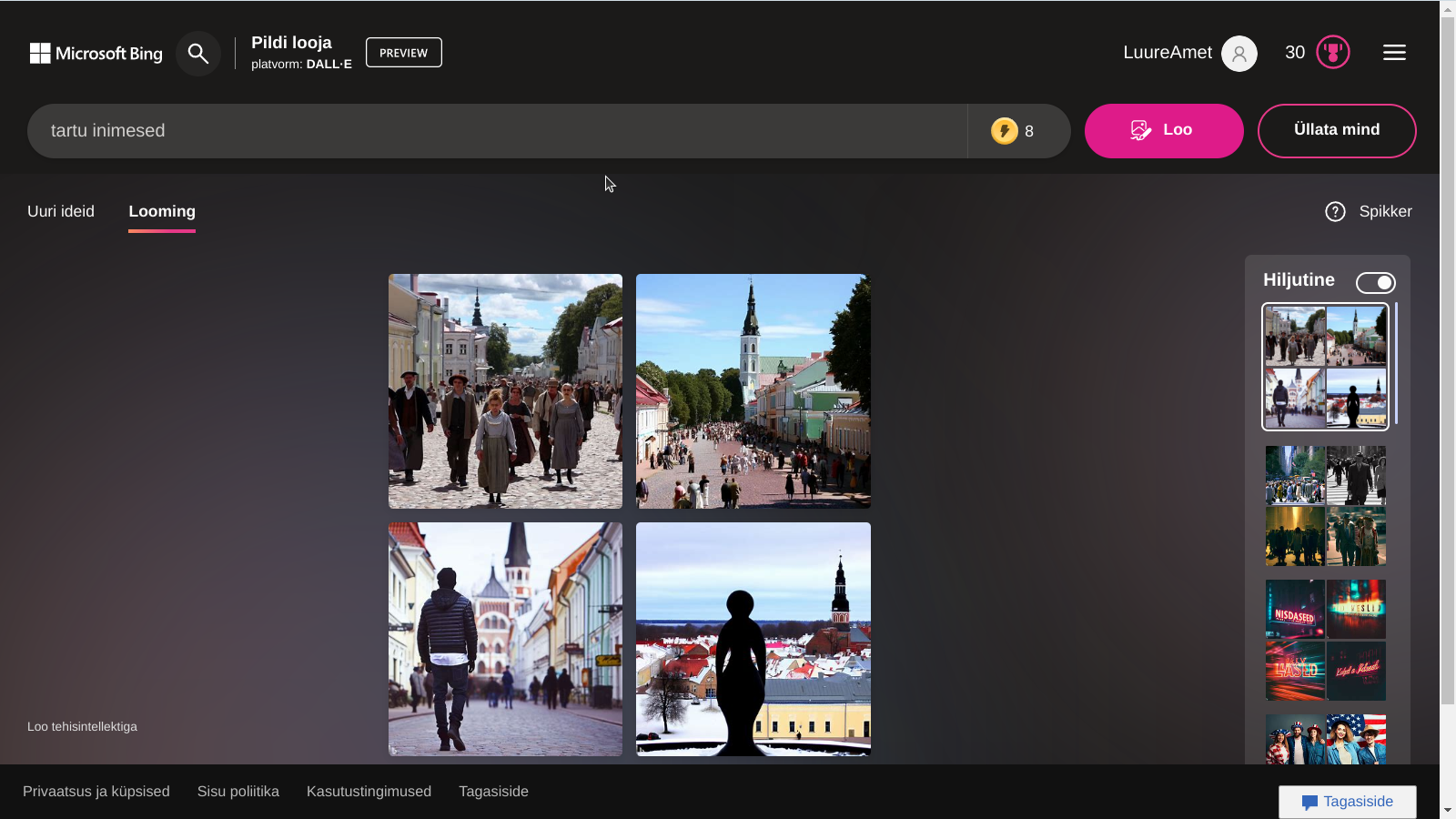Click the Üllata mind button
The image size is (1456, 819).
(1336, 130)
